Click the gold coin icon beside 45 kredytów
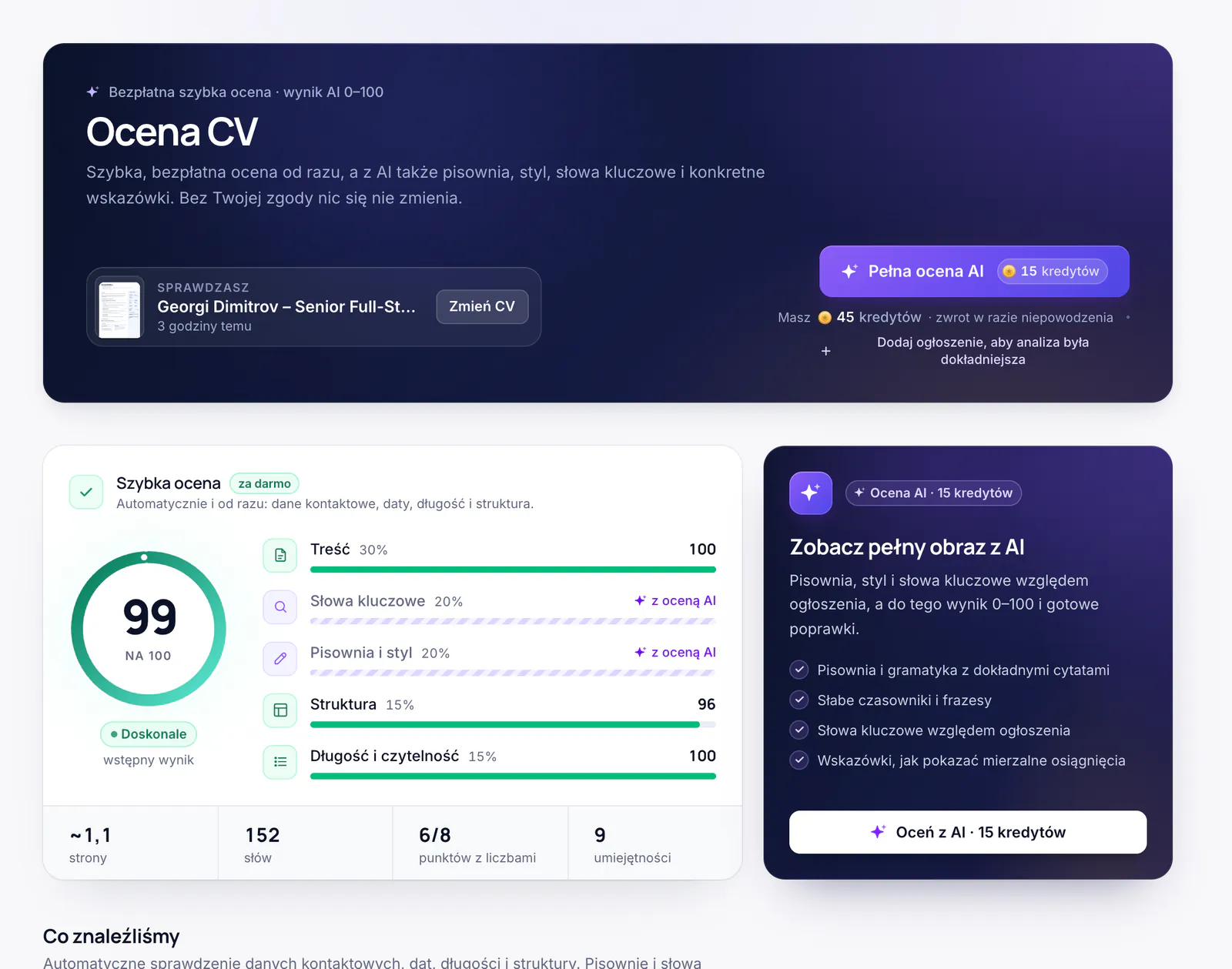 pyautogui.click(x=825, y=318)
